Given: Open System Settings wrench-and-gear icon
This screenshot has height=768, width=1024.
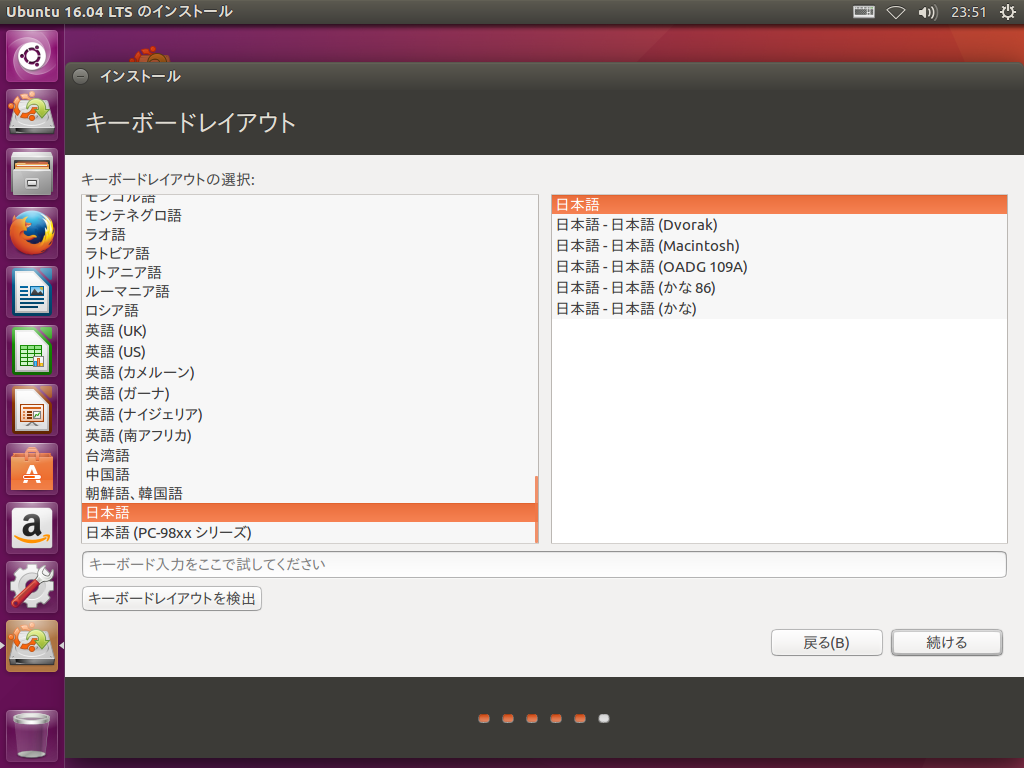Looking at the screenshot, I should coord(32,587).
